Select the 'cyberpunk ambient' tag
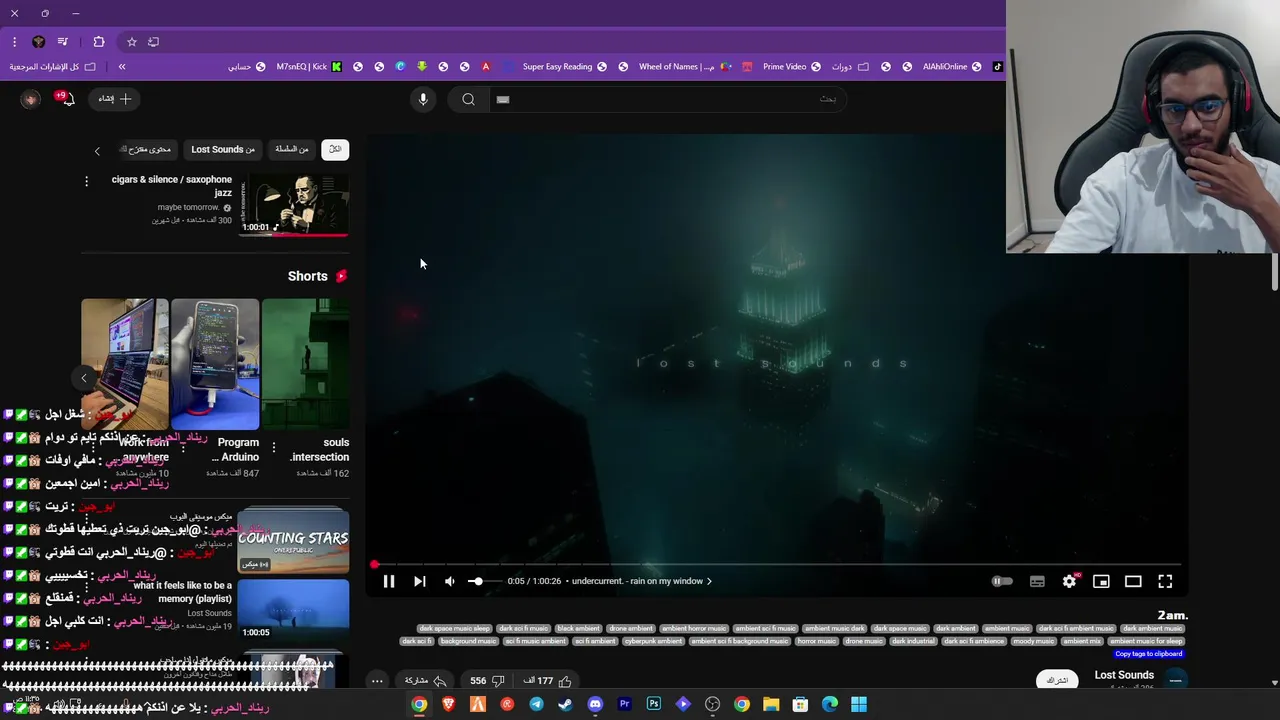The height and width of the screenshot is (720, 1280). (653, 641)
